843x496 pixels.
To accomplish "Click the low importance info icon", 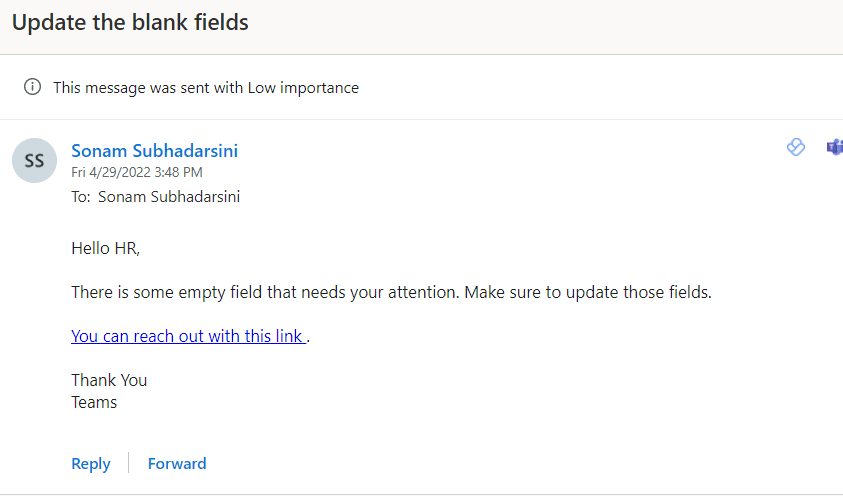I will (32, 87).
